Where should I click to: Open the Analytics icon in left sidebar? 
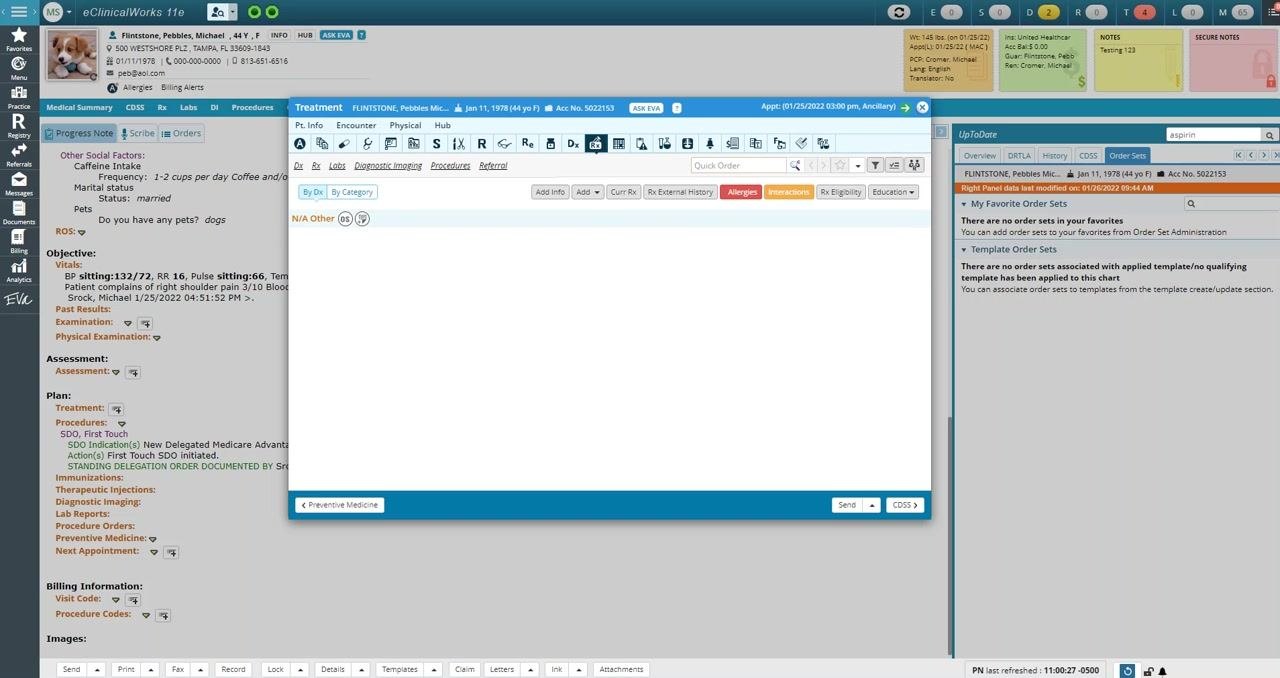[x=18, y=270]
